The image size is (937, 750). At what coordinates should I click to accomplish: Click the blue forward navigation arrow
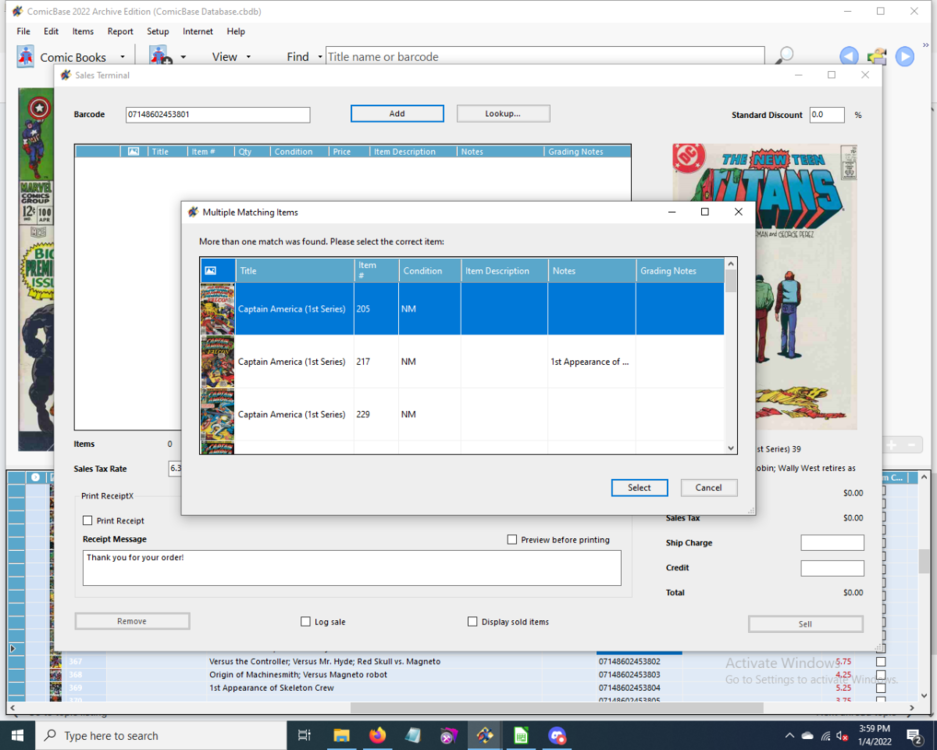905,57
